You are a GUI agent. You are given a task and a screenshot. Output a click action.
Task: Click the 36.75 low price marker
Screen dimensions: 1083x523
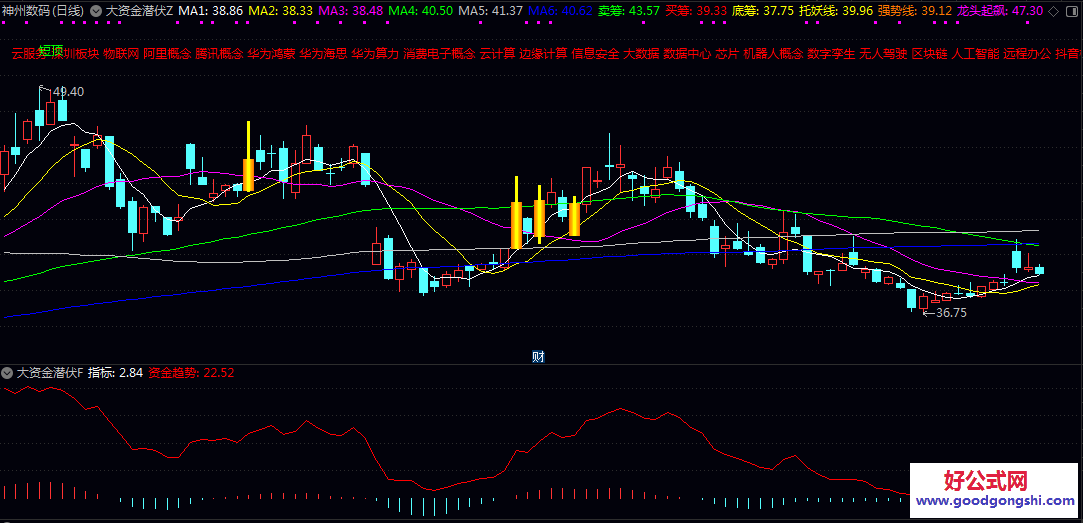951,313
